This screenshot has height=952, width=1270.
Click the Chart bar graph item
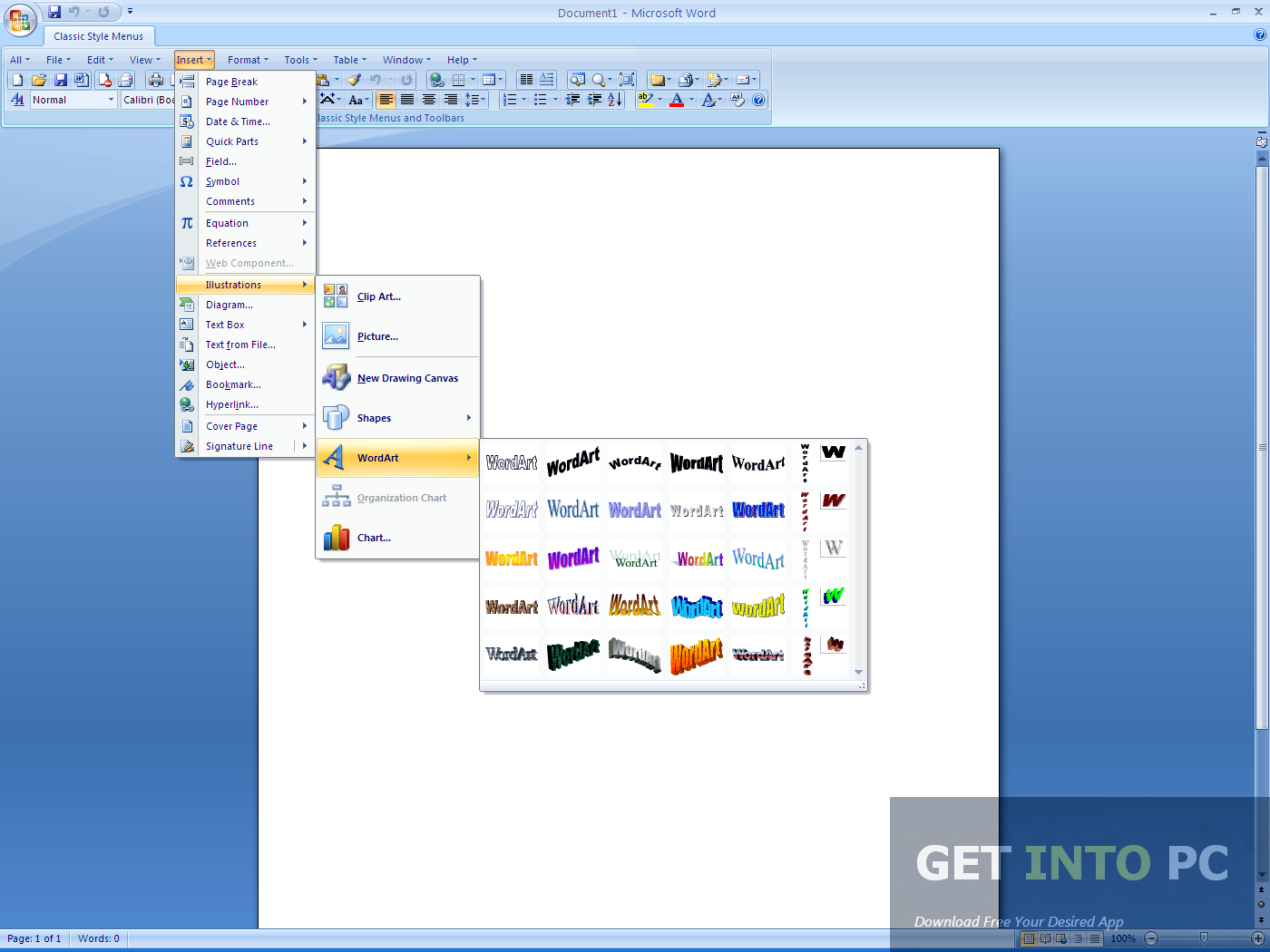tap(397, 538)
